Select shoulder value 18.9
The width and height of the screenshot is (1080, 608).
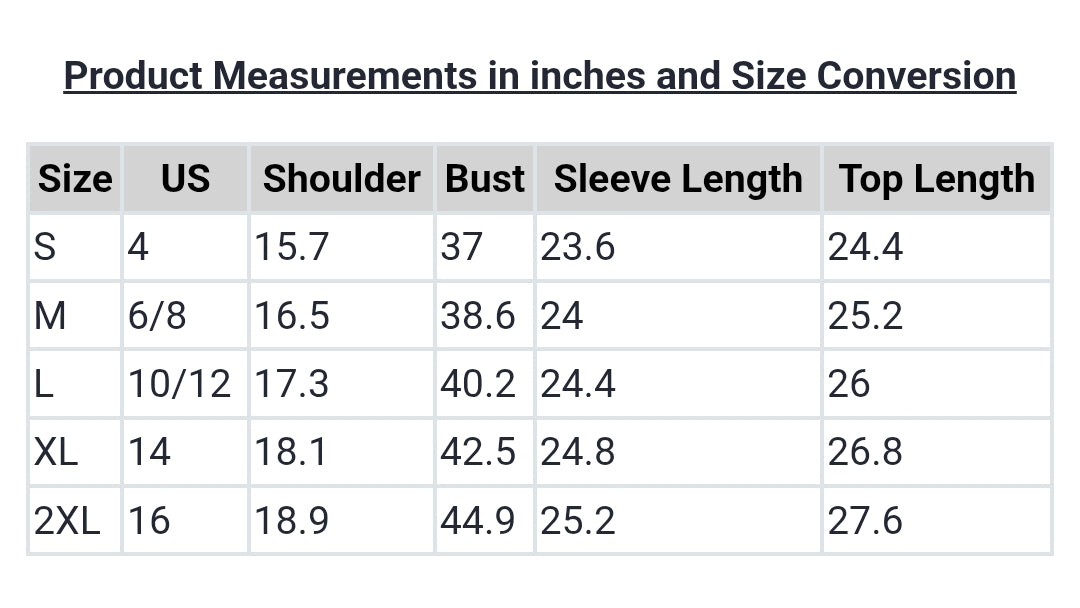coord(291,521)
